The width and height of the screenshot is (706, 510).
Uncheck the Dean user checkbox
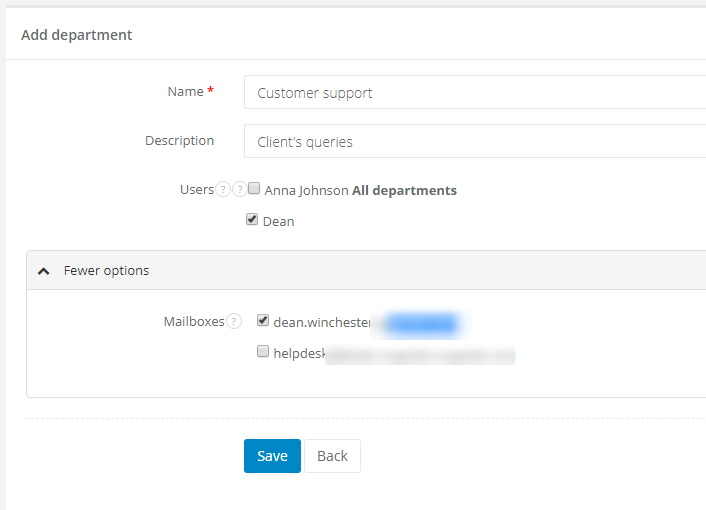click(x=252, y=220)
